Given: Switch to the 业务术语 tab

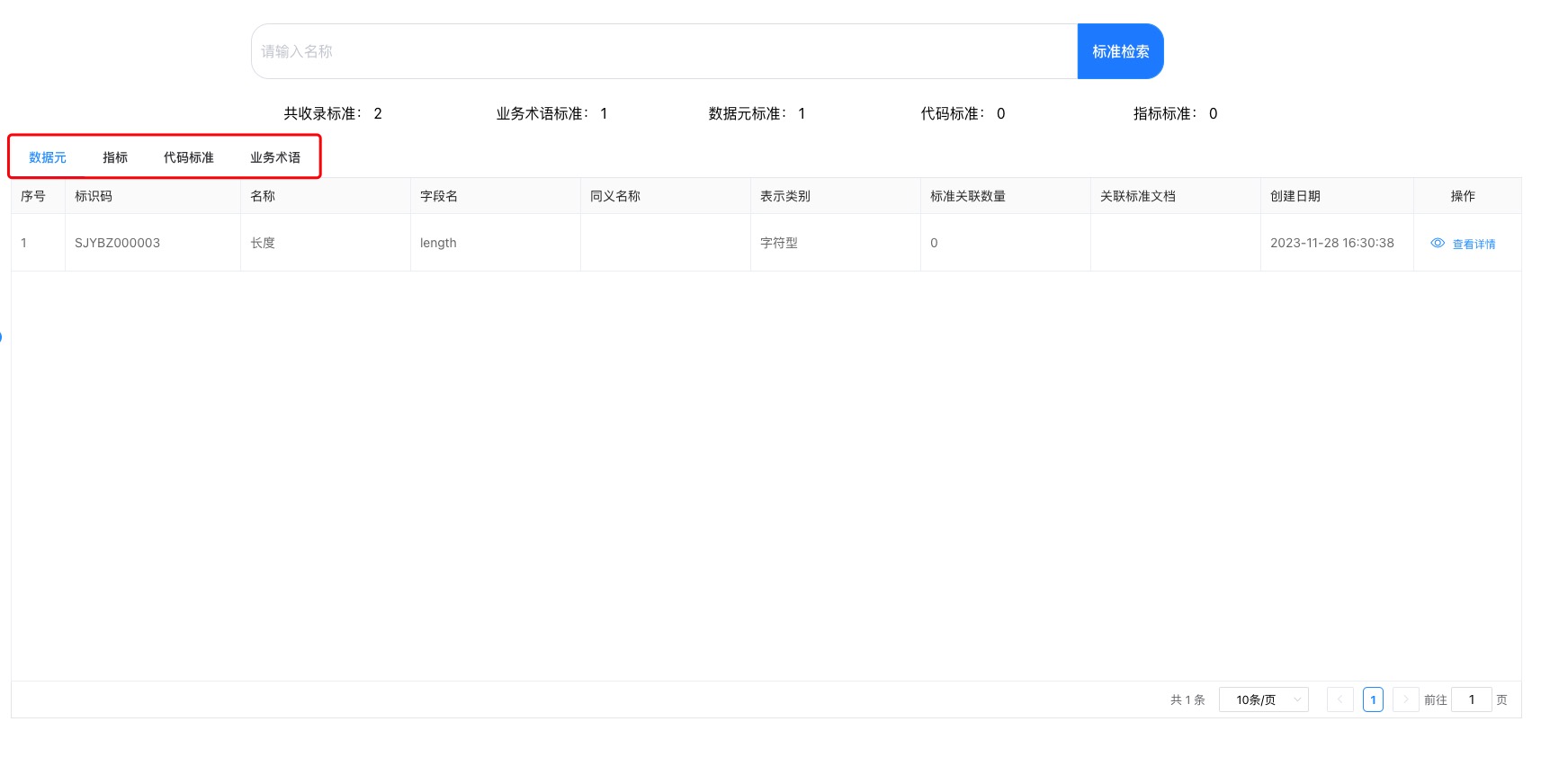Looking at the screenshot, I should click(x=275, y=157).
